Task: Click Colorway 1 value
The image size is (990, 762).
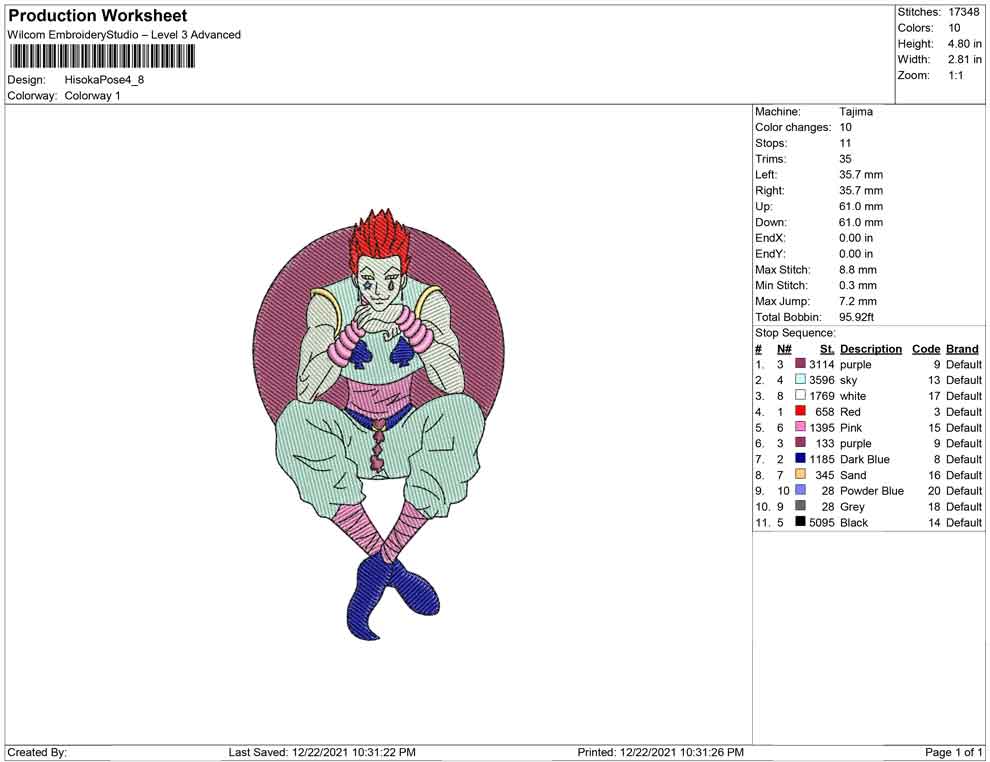Action: 92,96
